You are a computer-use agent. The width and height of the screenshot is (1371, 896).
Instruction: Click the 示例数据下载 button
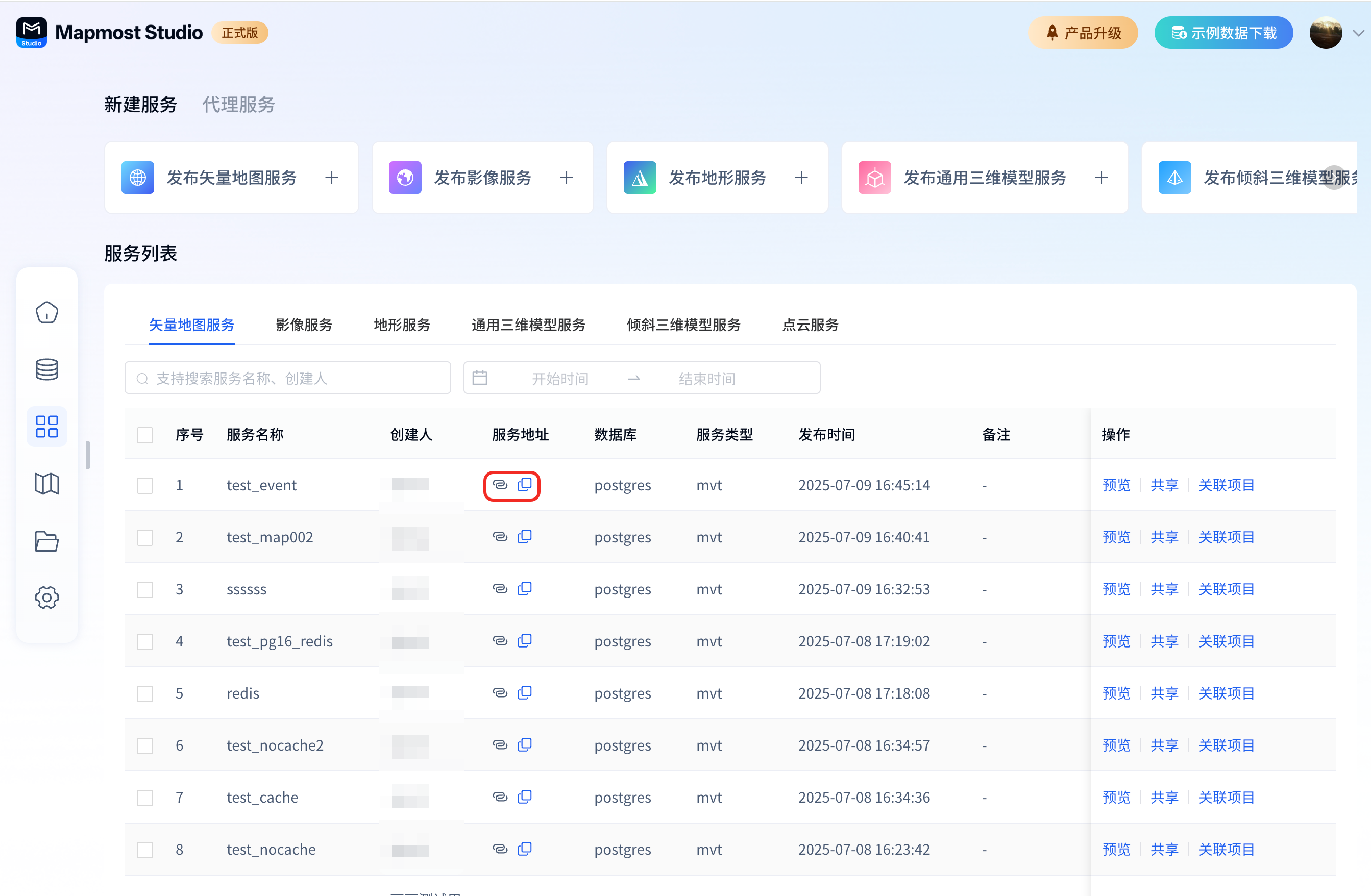(x=1223, y=33)
